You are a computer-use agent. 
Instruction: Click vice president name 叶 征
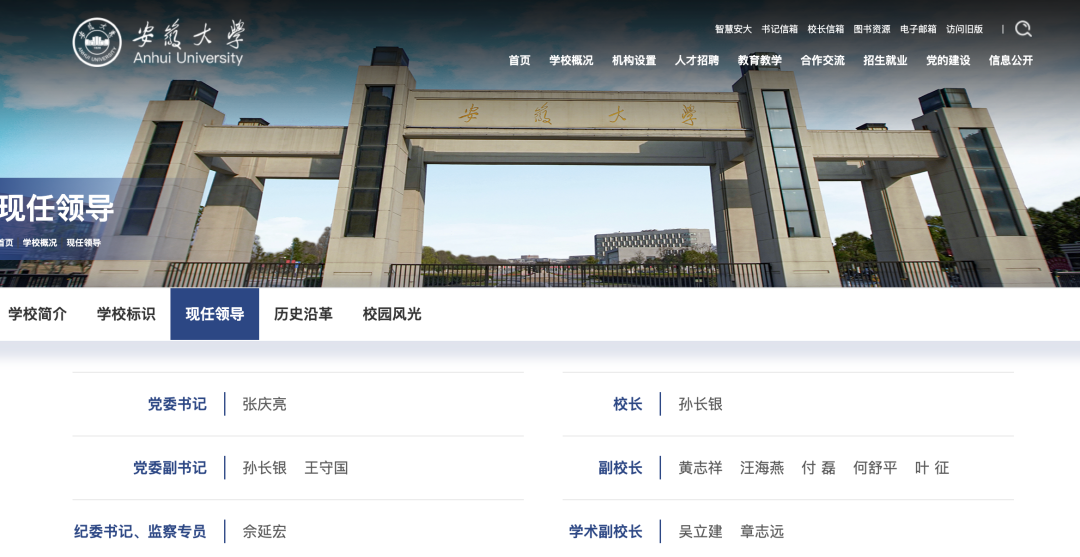pos(932,468)
